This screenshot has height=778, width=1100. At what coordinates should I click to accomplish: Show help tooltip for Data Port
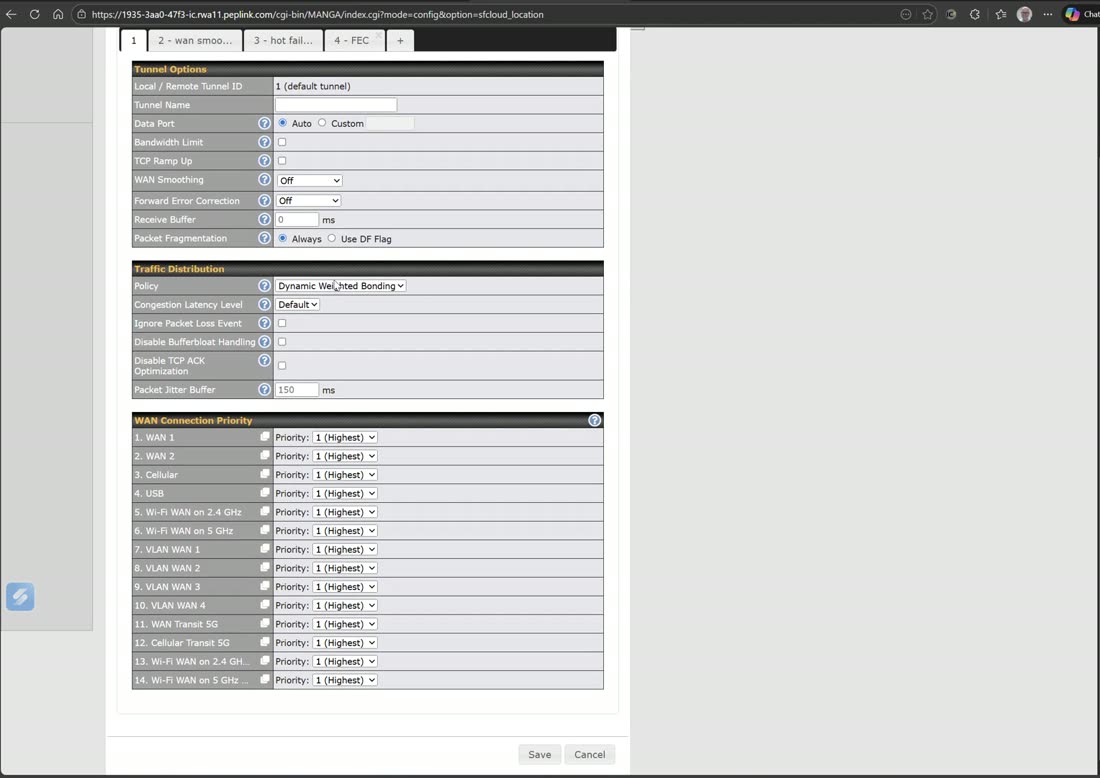[x=264, y=123]
